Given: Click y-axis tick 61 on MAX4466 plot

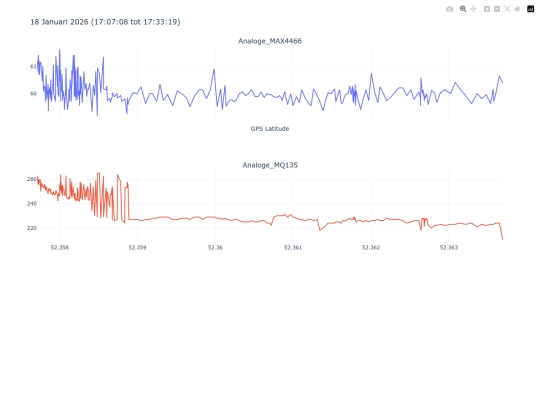Looking at the screenshot, I should point(33,66).
